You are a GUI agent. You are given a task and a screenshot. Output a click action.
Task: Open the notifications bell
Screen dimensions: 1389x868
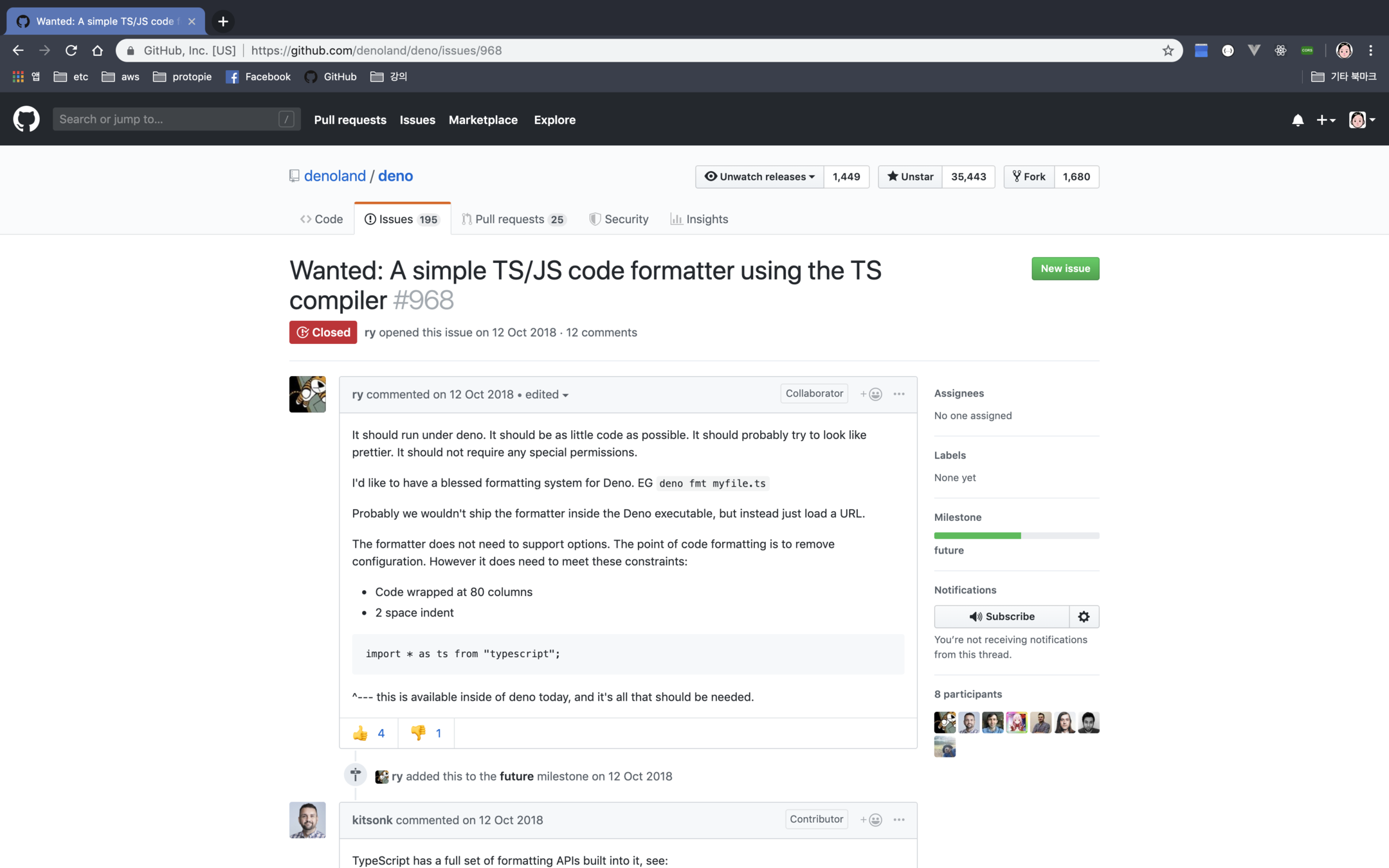(x=1297, y=120)
